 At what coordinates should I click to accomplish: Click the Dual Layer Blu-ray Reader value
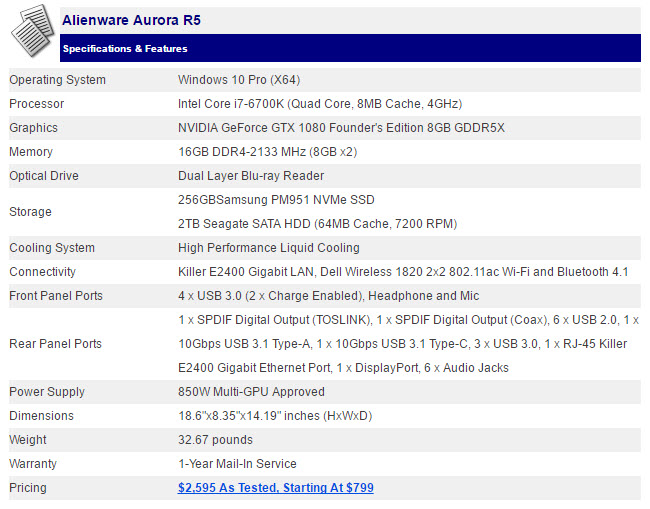click(x=251, y=176)
